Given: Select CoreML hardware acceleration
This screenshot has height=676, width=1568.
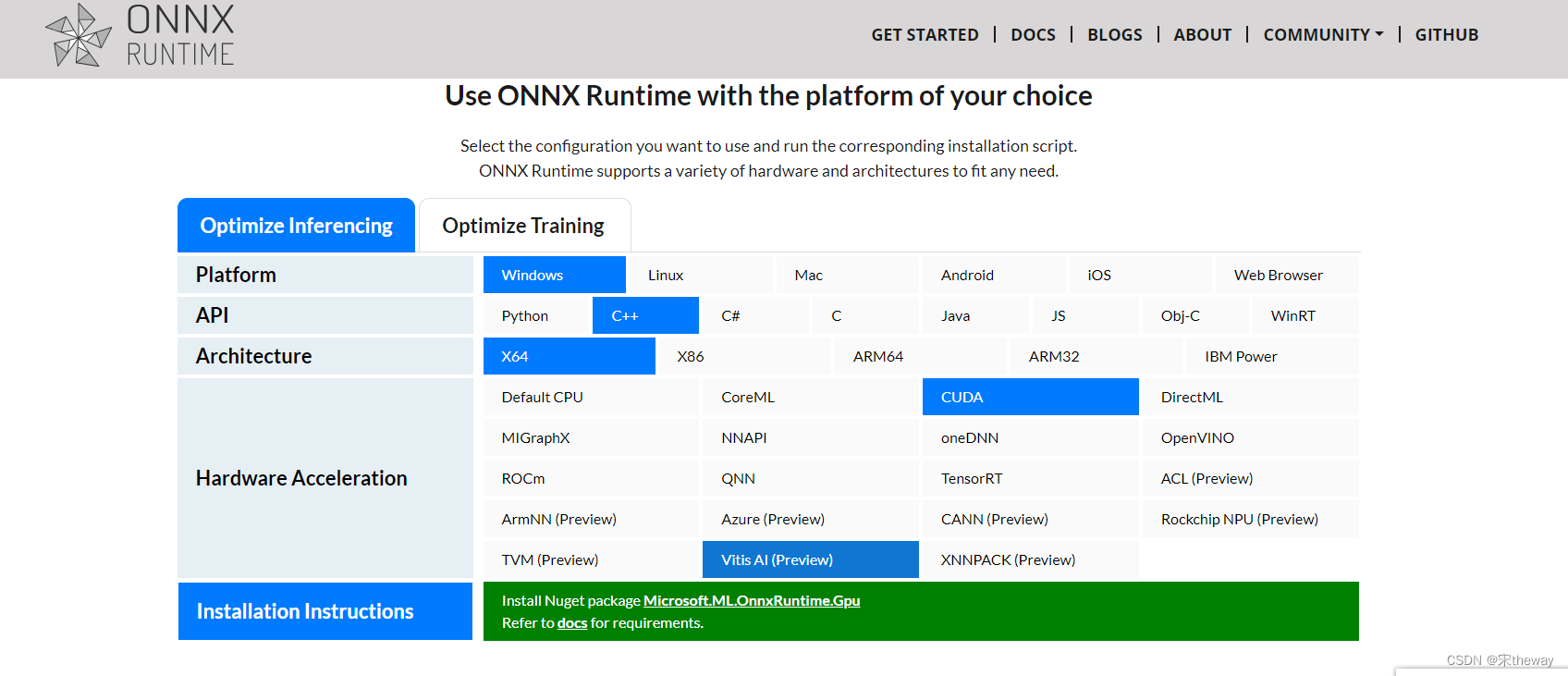Looking at the screenshot, I should point(811,397).
